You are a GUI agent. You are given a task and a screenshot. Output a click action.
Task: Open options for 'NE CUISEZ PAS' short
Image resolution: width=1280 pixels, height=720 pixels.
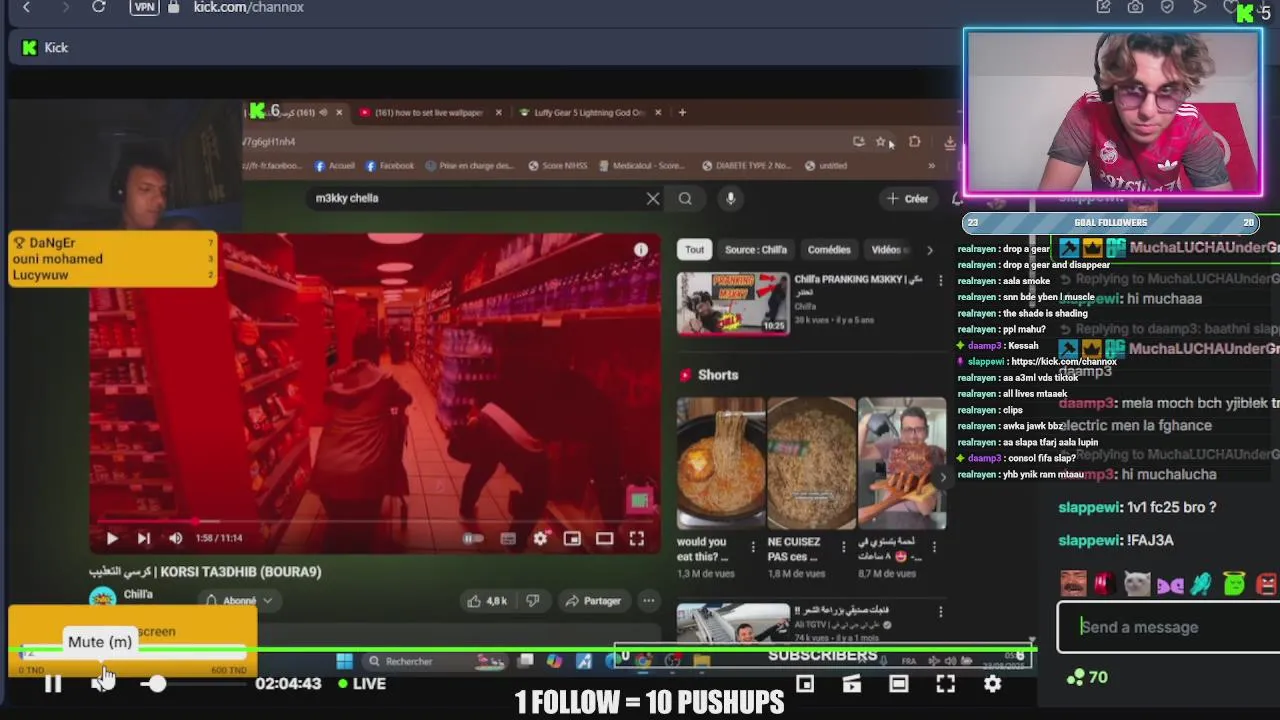point(843,546)
